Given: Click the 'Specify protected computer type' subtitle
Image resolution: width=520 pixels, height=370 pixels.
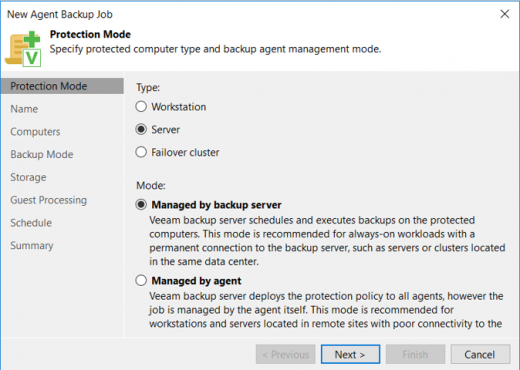Looking at the screenshot, I should pyautogui.click(x=215, y=49).
